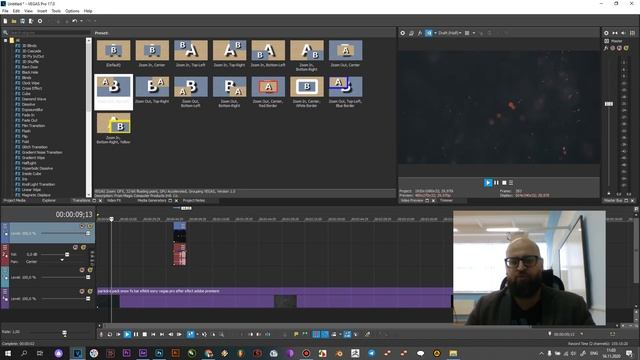
Task: Open the Insert menu
Action: click(42, 11)
